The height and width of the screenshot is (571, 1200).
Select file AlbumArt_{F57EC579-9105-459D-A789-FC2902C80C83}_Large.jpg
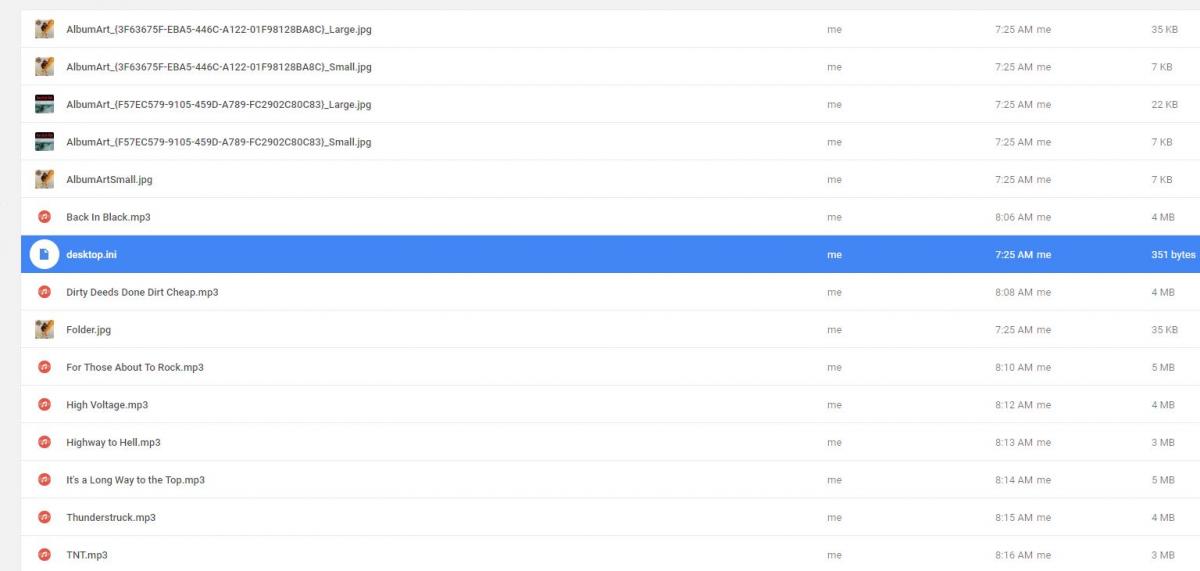219,104
